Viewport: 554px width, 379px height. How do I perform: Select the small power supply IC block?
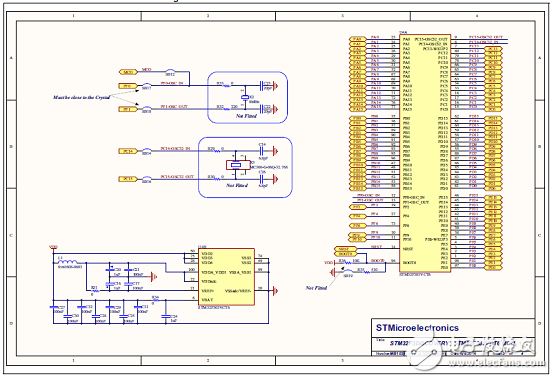pos(226,277)
